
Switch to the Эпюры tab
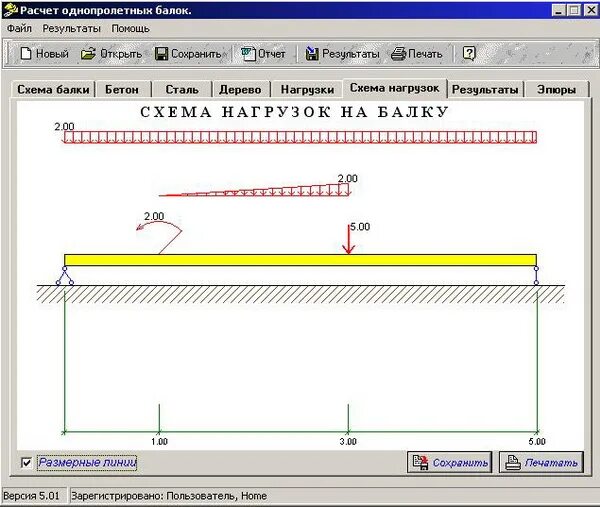pos(556,90)
